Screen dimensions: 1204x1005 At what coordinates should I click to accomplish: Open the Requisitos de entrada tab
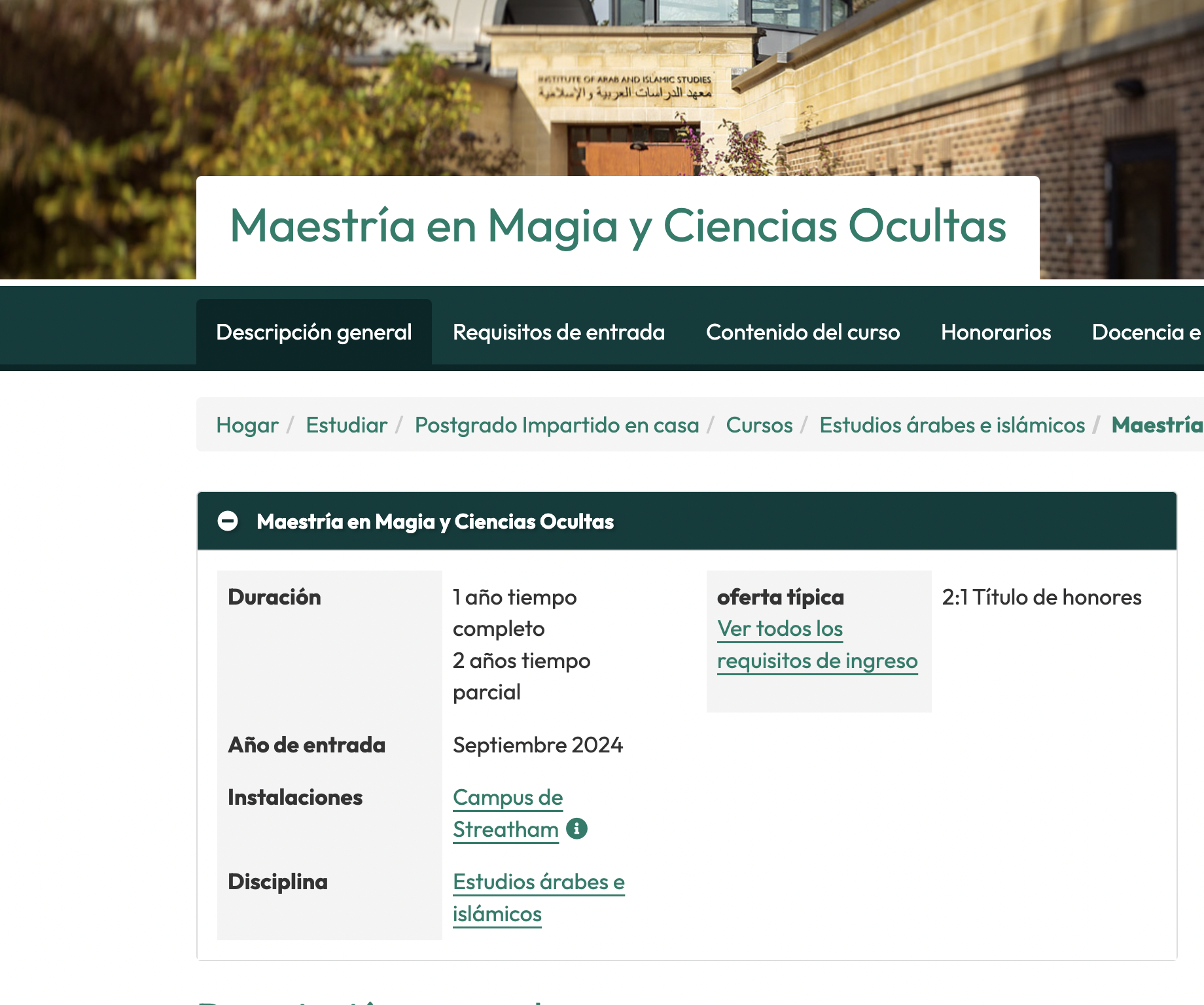(559, 332)
